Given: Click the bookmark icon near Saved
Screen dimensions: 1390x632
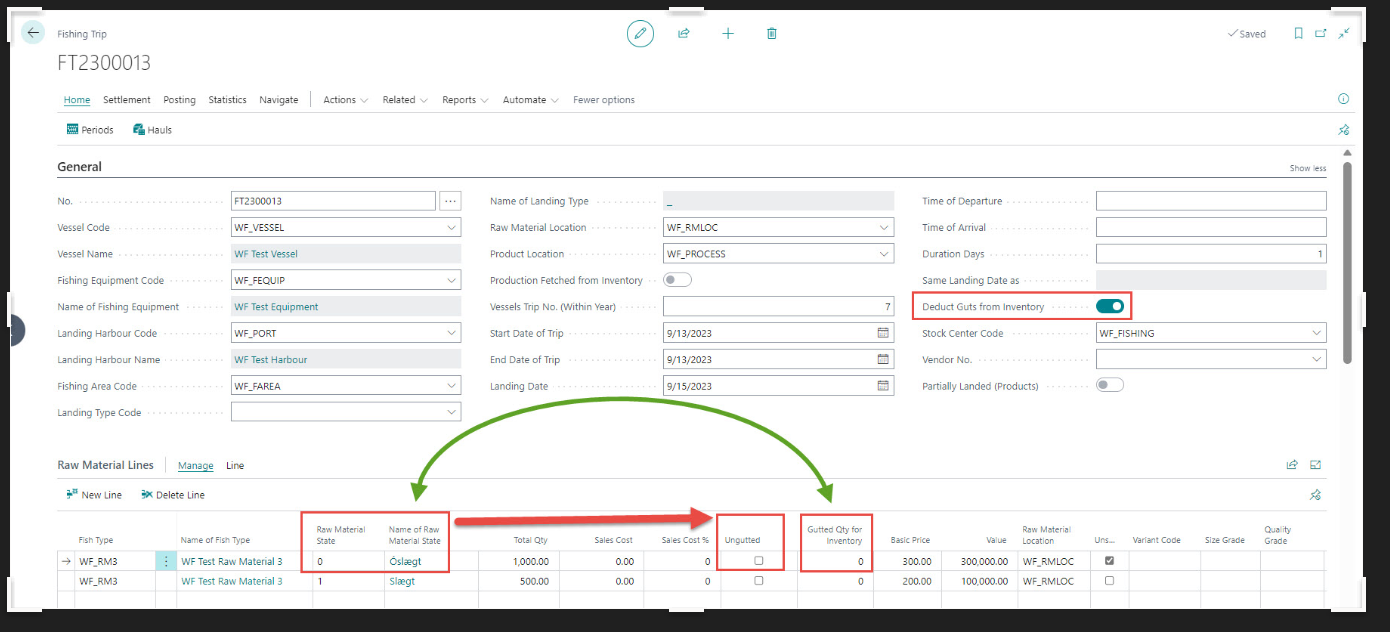Looking at the screenshot, I should point(1298,33).
